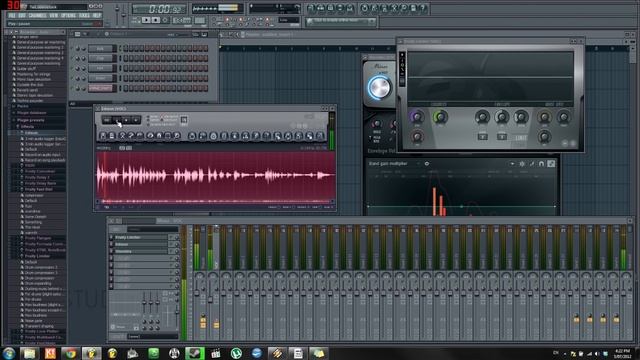Collapse the Effects folder in browser
Viewport: 640px width, 360px height.
click(27, 127)
